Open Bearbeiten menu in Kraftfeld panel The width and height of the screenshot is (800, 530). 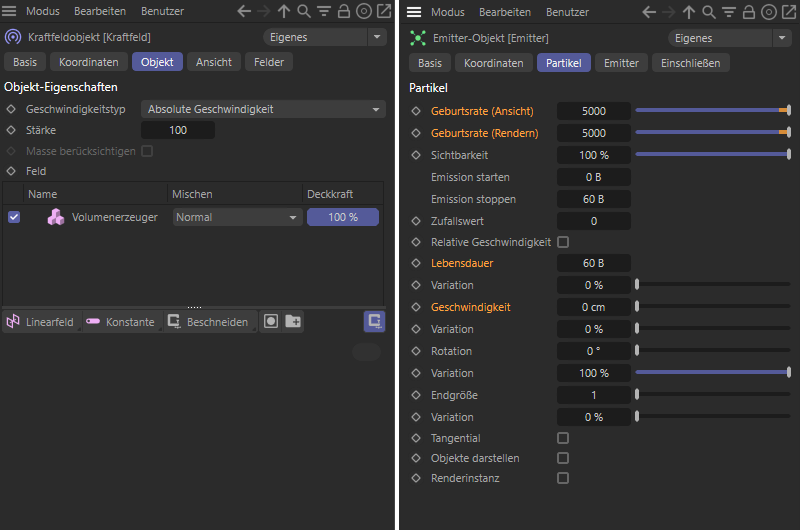click(99, 11)
